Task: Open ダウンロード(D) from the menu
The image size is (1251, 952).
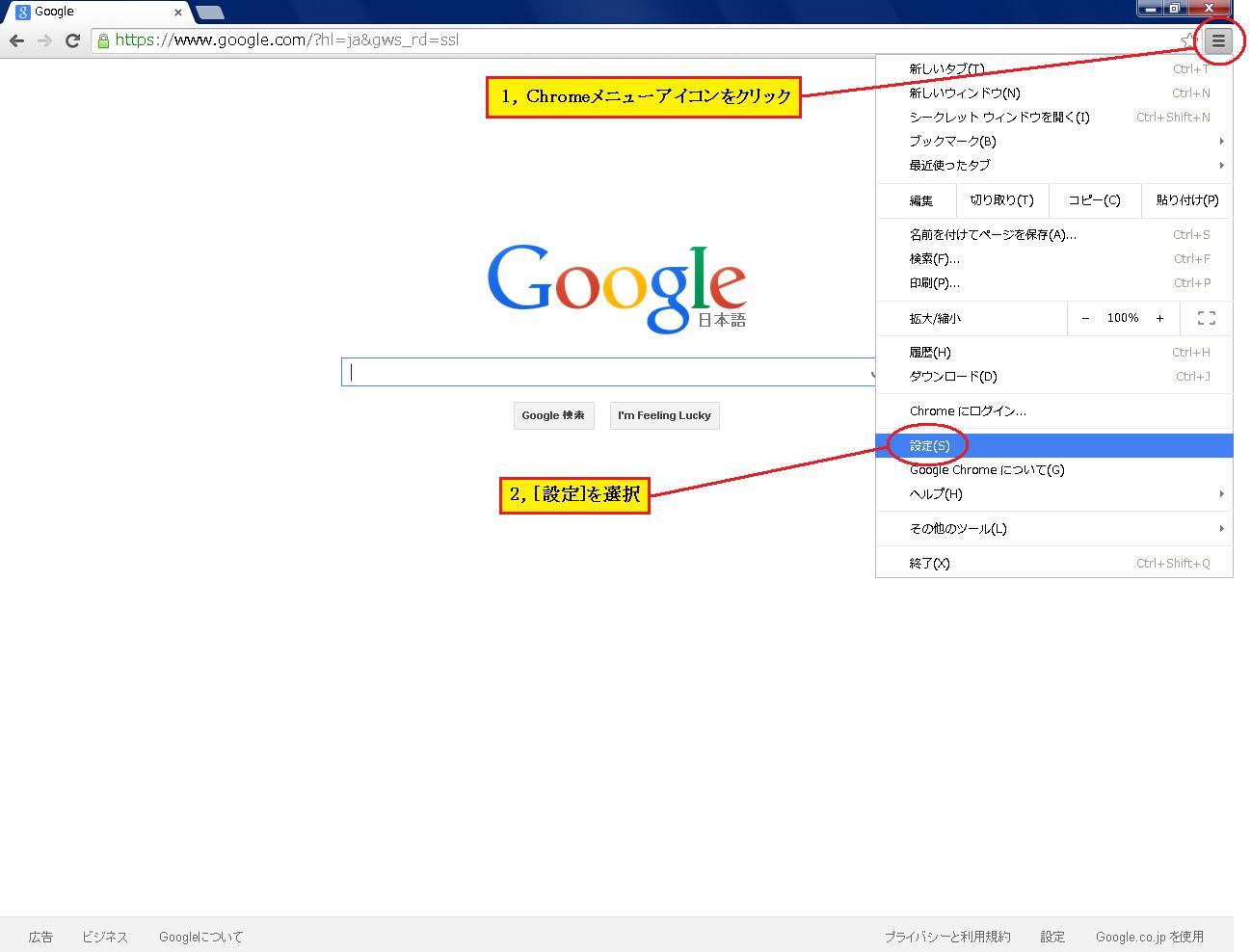Action: pos(1054,377)
